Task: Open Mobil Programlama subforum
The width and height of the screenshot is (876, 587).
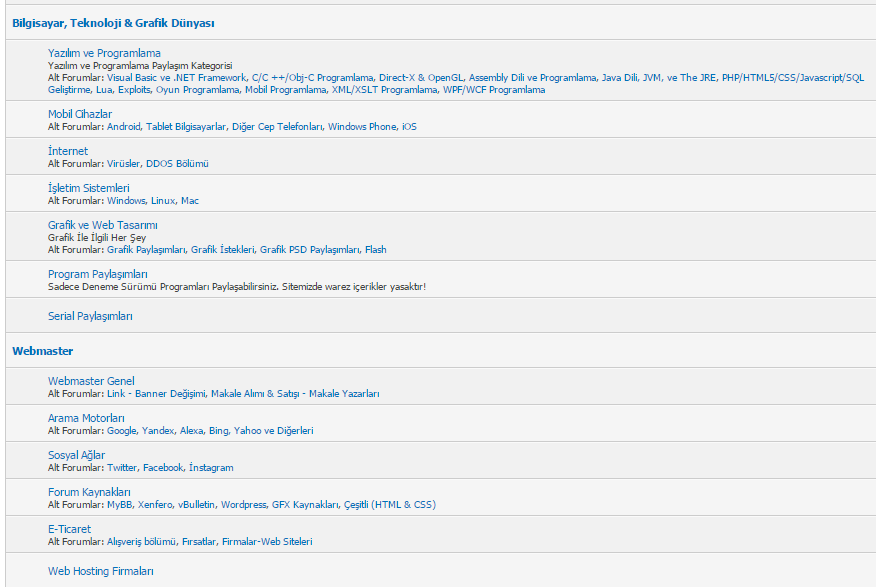Action: coord(285,90)
